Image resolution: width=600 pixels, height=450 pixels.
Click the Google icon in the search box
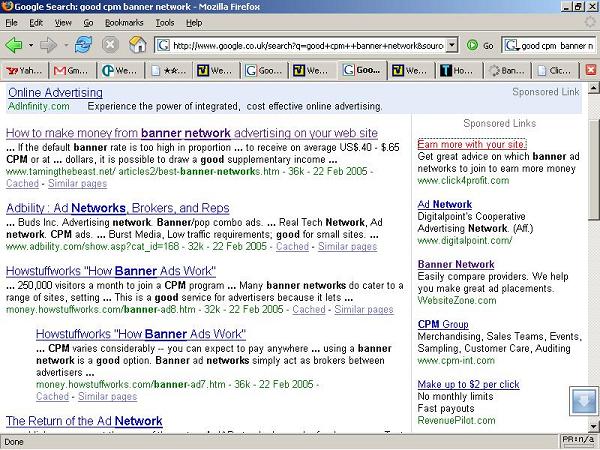[x=511, y=46]
